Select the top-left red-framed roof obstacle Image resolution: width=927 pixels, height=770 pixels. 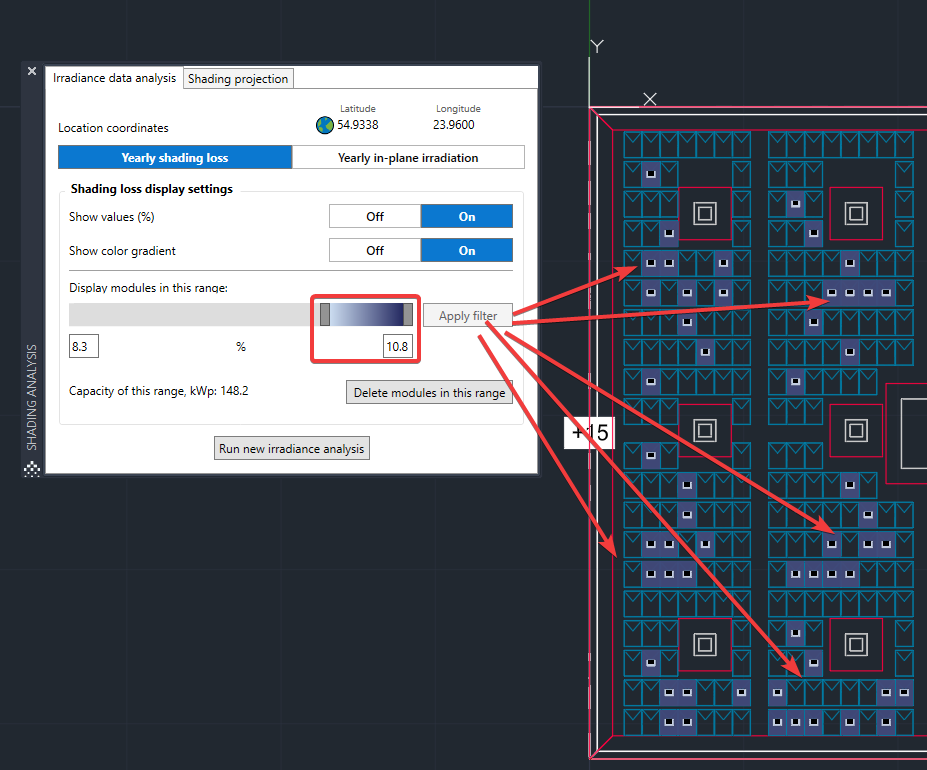[x=704, y=213]
